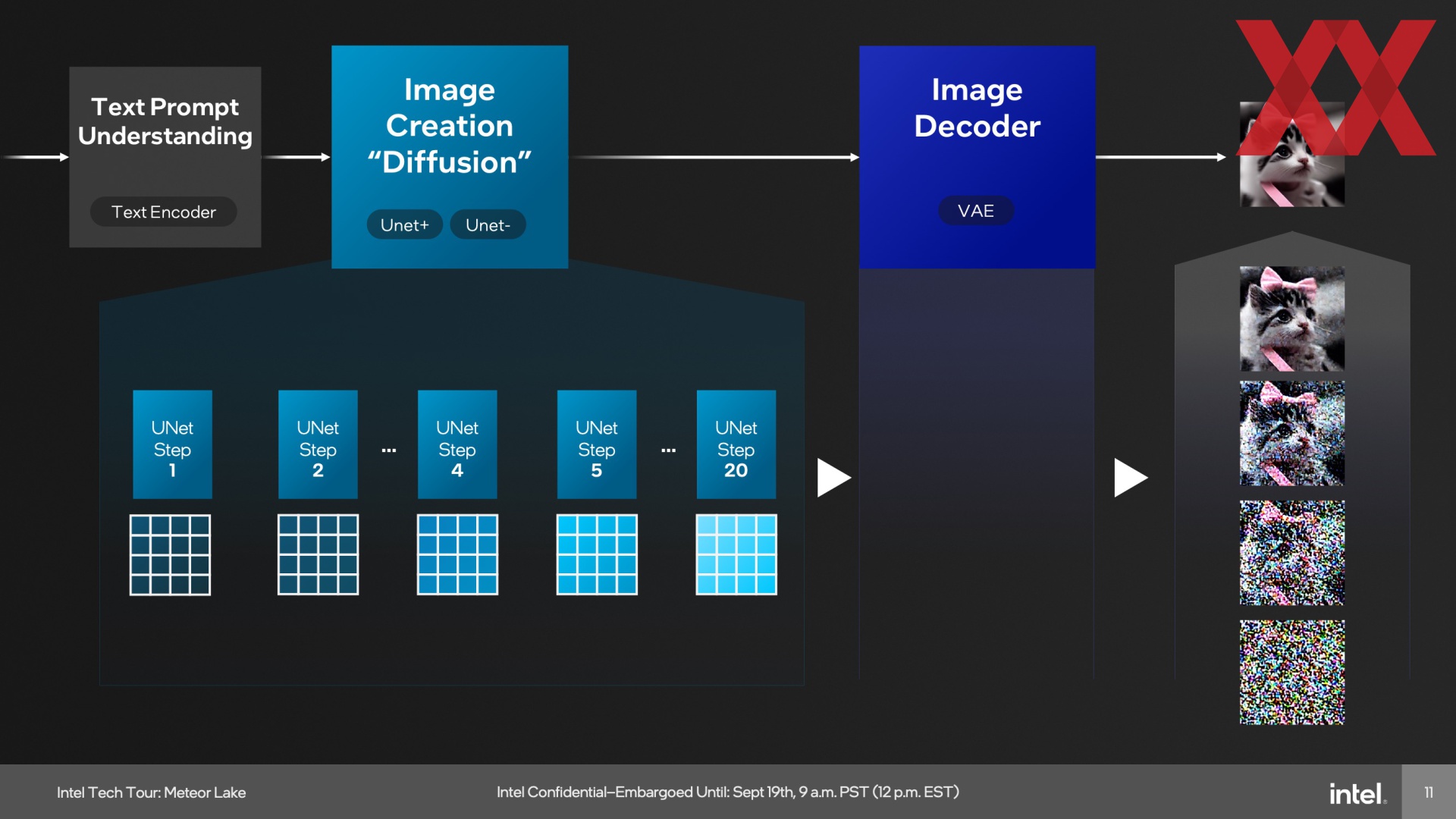Click the slightly noisy kitten thumbnail
The width and height of the screenshot is (1456, 819).
(1292, 434)
